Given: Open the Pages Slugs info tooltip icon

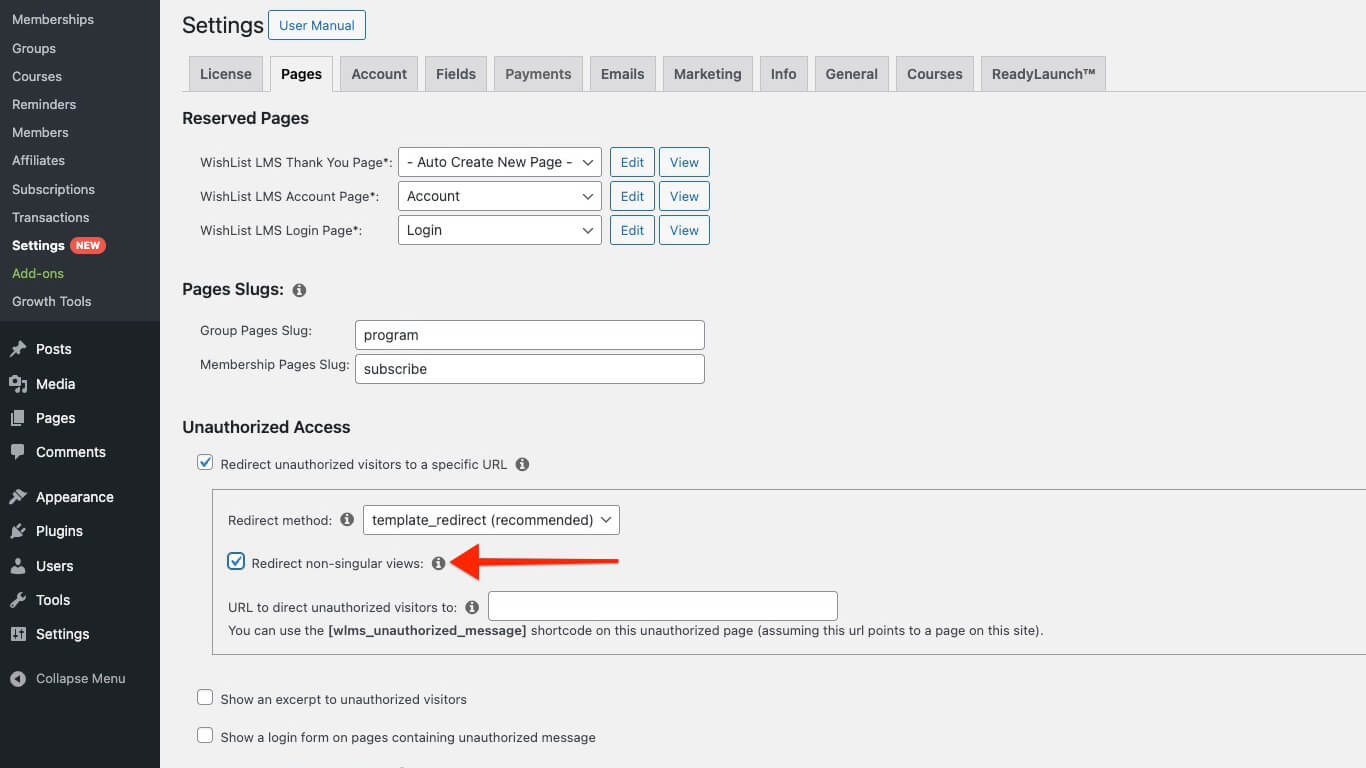Looking at the screenshot, I should [x=298, y=290].
